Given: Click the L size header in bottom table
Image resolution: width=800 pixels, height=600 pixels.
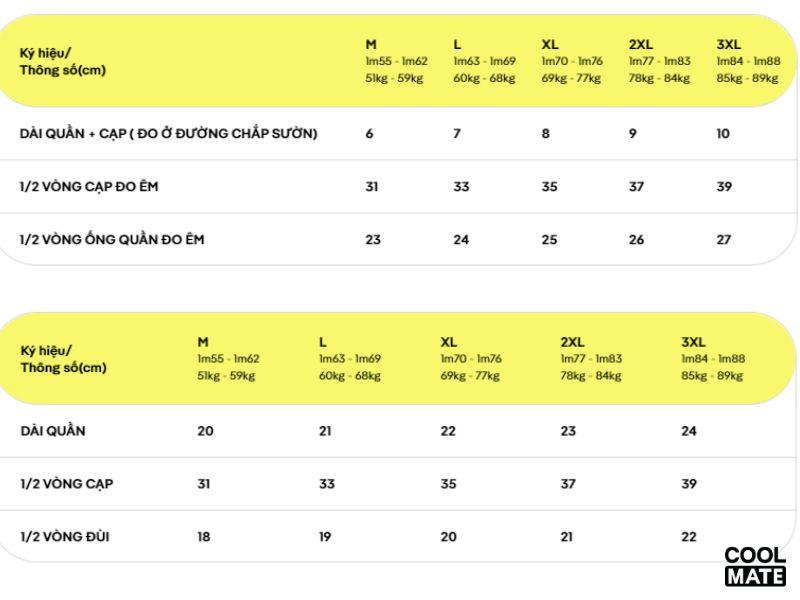Looking at the screenshot, I should 323,342.
